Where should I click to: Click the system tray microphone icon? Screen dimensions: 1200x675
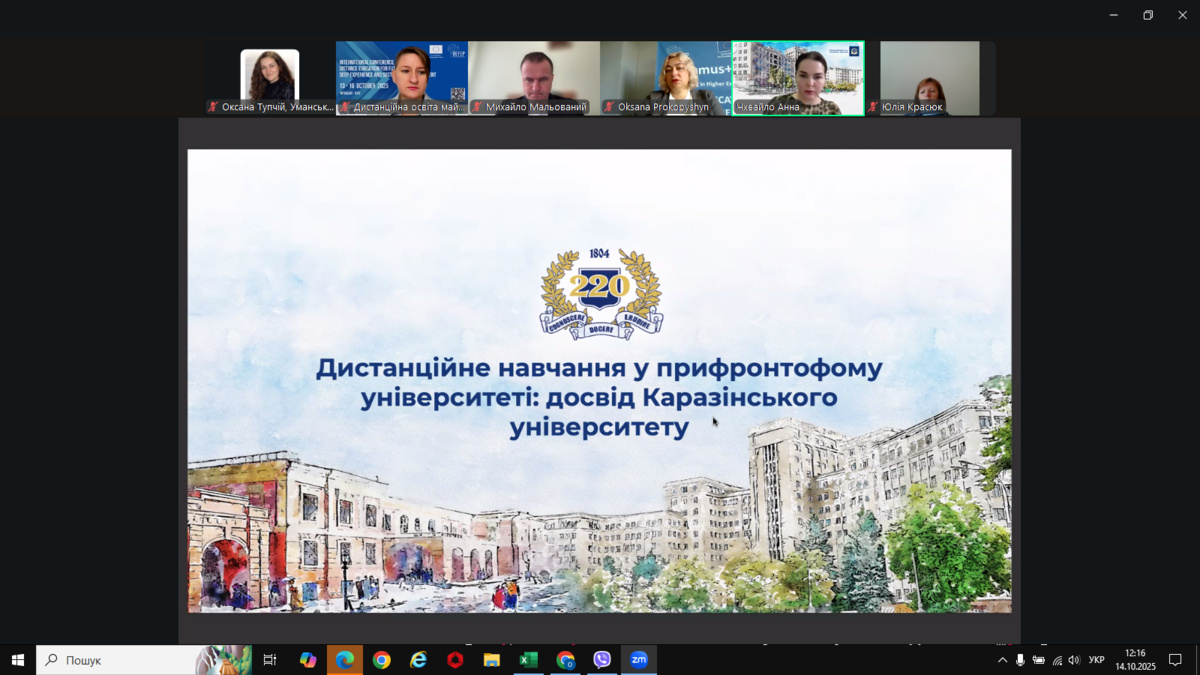pos(1020,660)
